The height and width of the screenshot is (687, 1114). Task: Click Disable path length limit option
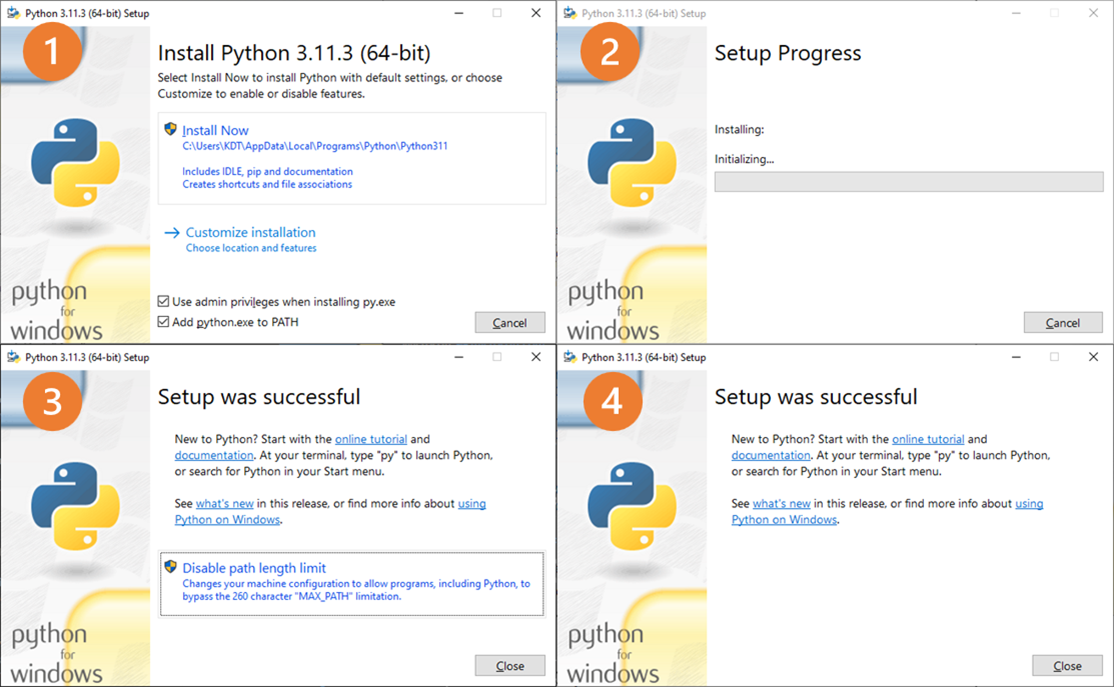[x=352, y=584]
